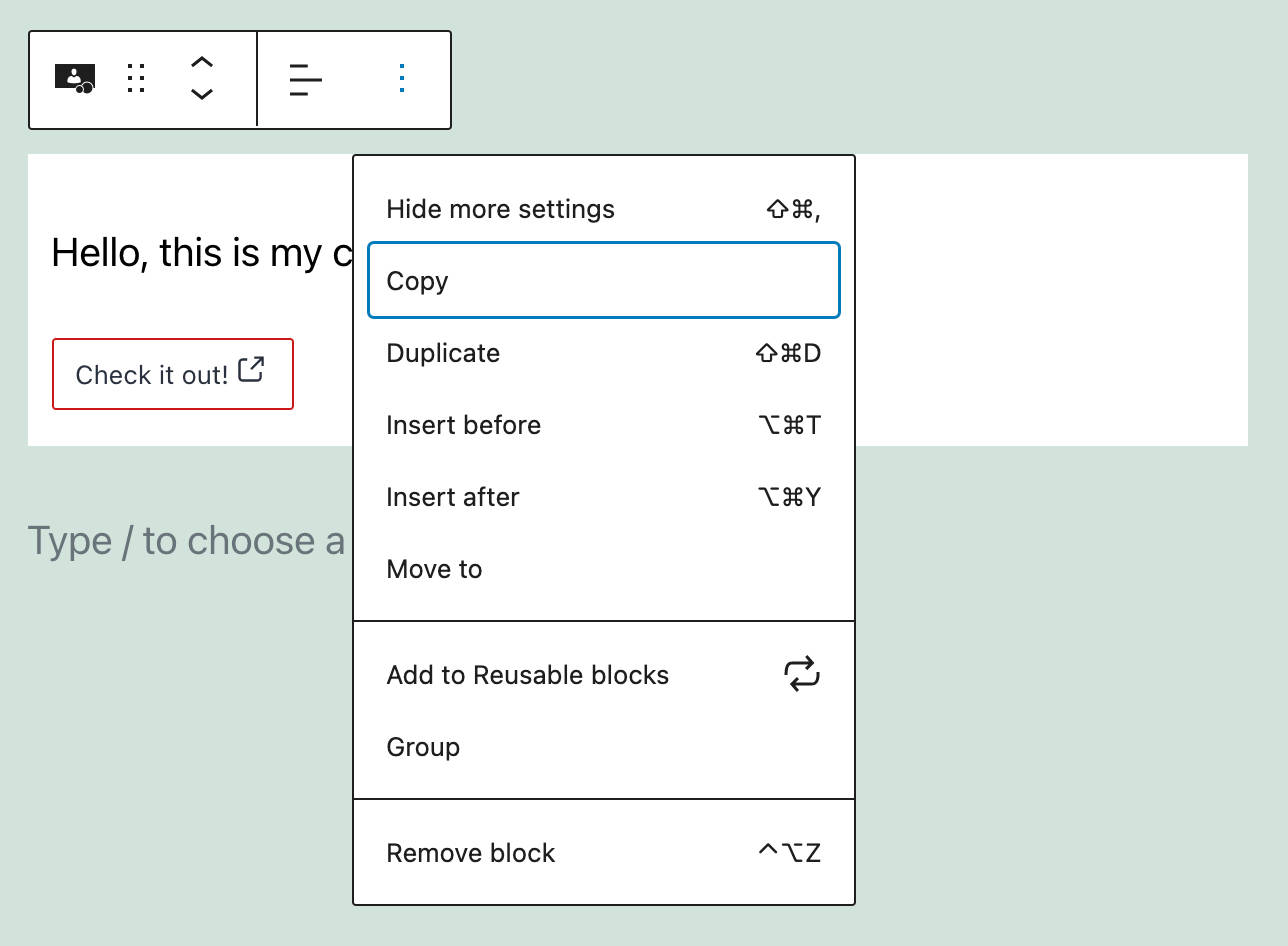Move block up with the up chevron
Screen dimensions: 1288x946
tap(202, 62)
